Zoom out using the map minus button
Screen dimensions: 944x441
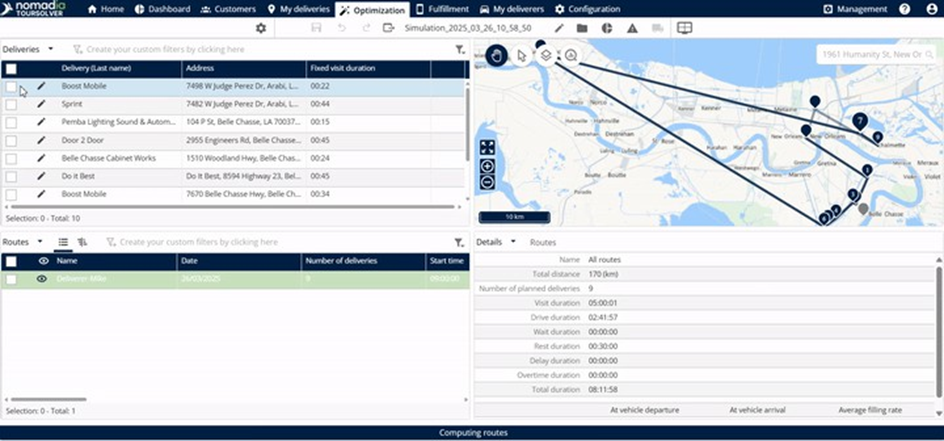coord(487,182)
